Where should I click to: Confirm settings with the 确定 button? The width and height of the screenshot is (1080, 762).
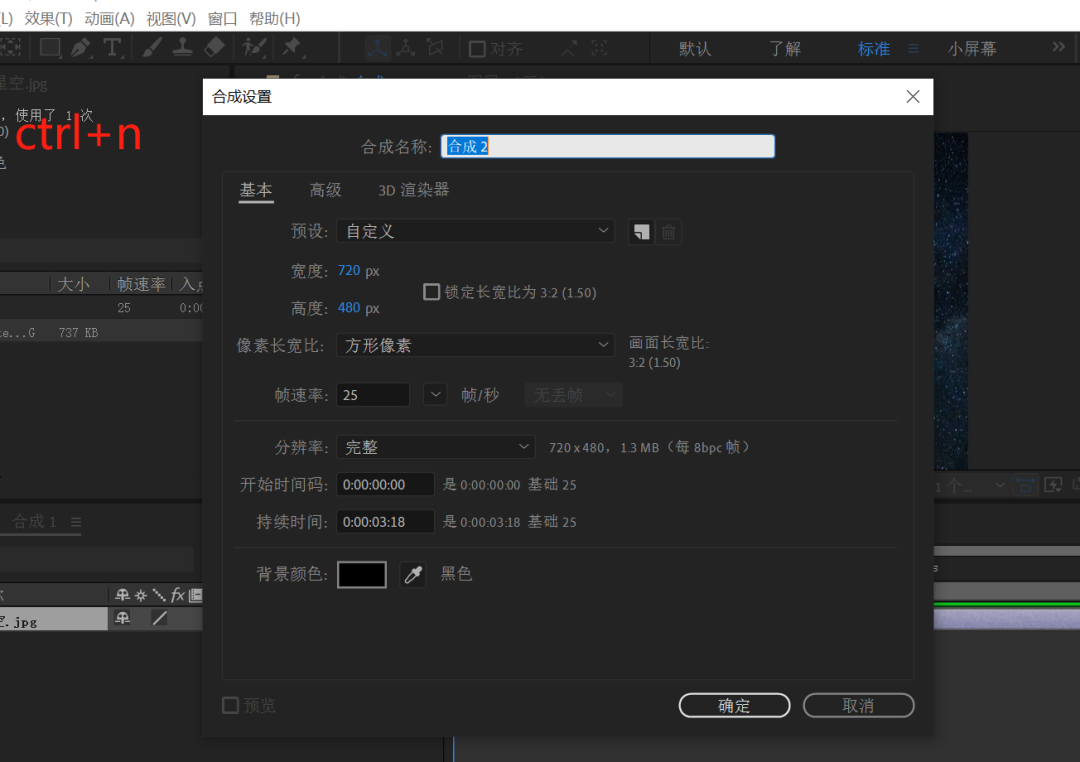click(734, 706)
